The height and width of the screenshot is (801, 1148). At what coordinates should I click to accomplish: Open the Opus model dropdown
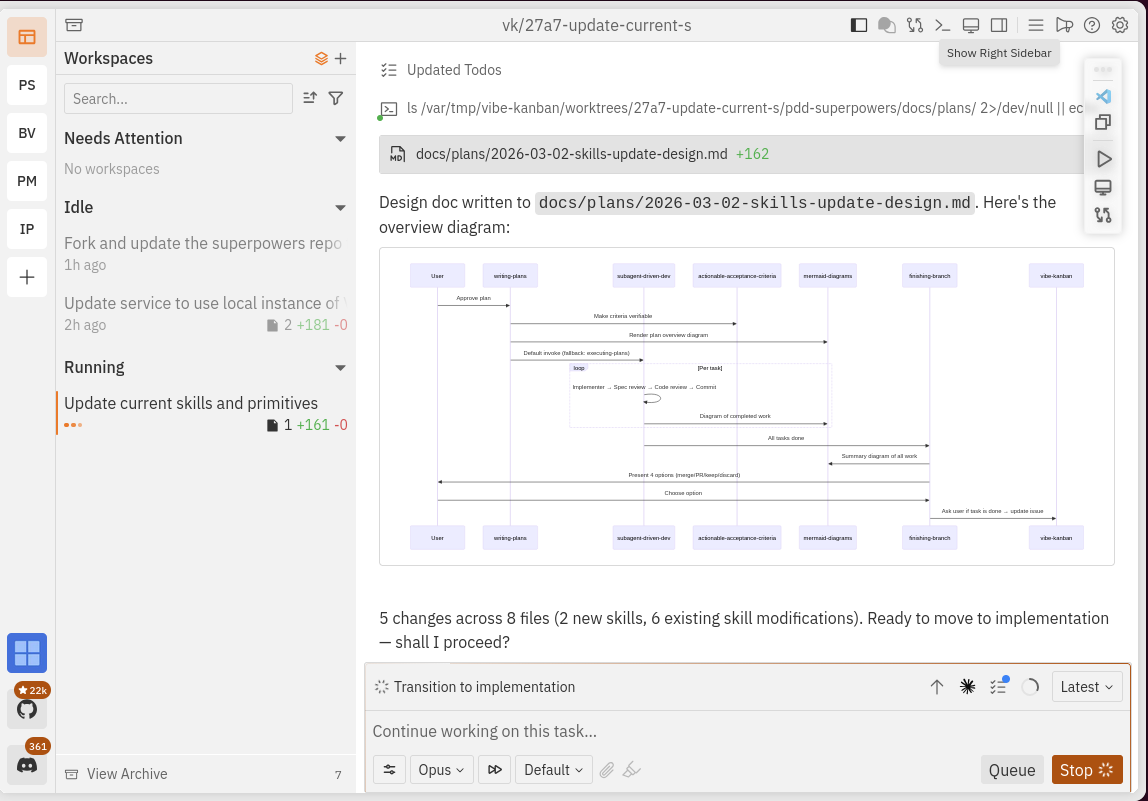[x=441, y=769]
